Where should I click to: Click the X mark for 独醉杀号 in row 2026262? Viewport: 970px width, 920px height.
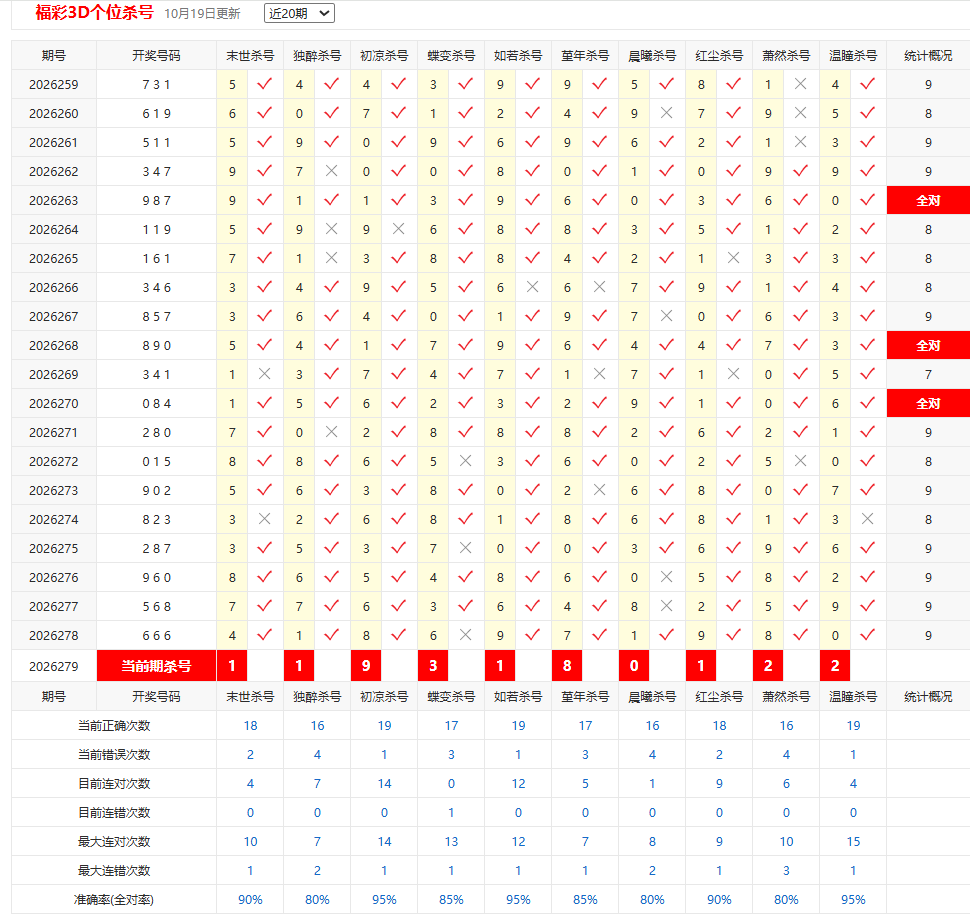pos(332,171)
